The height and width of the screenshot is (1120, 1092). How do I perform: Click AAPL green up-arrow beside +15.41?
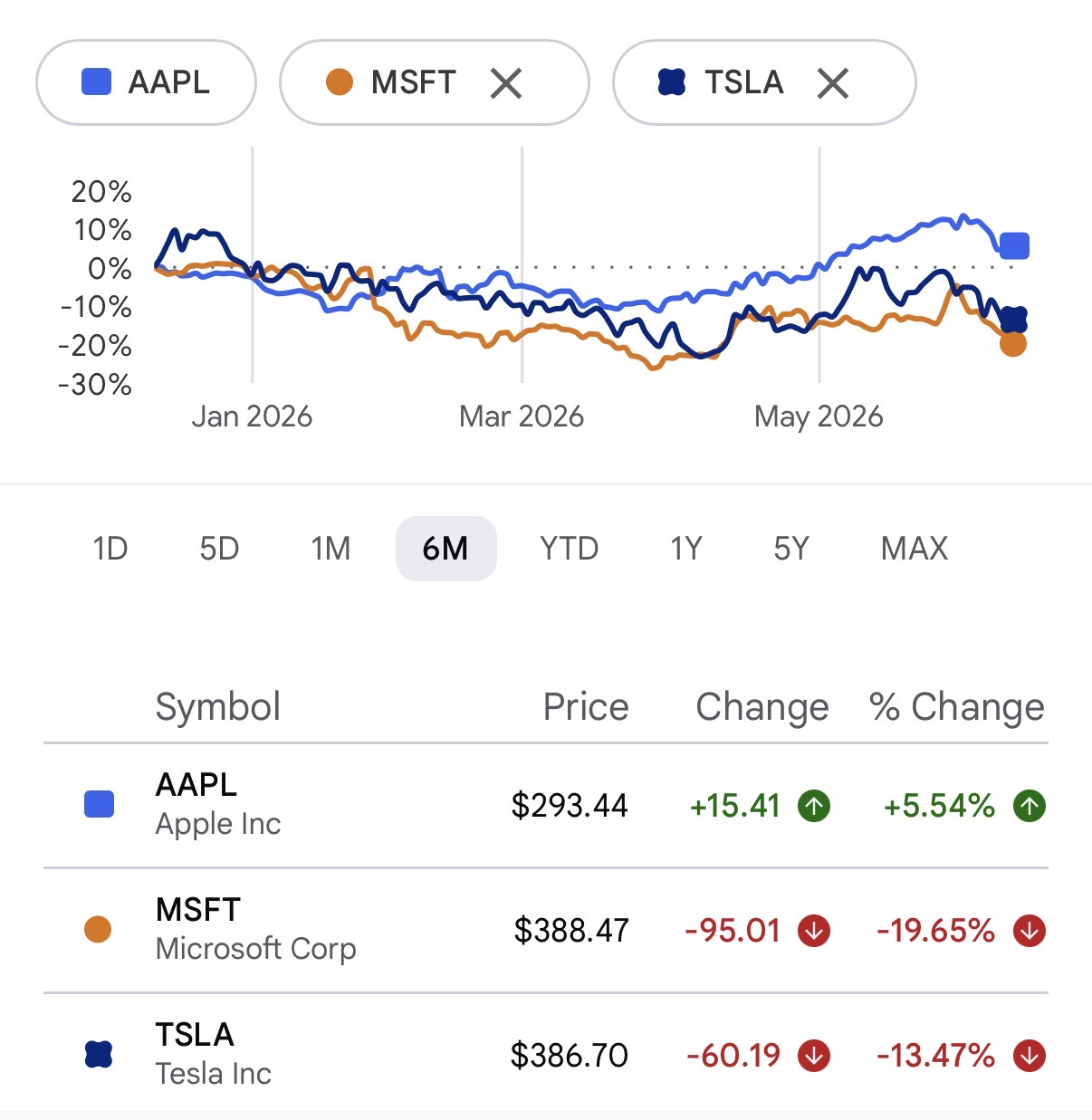coord(814,805)
